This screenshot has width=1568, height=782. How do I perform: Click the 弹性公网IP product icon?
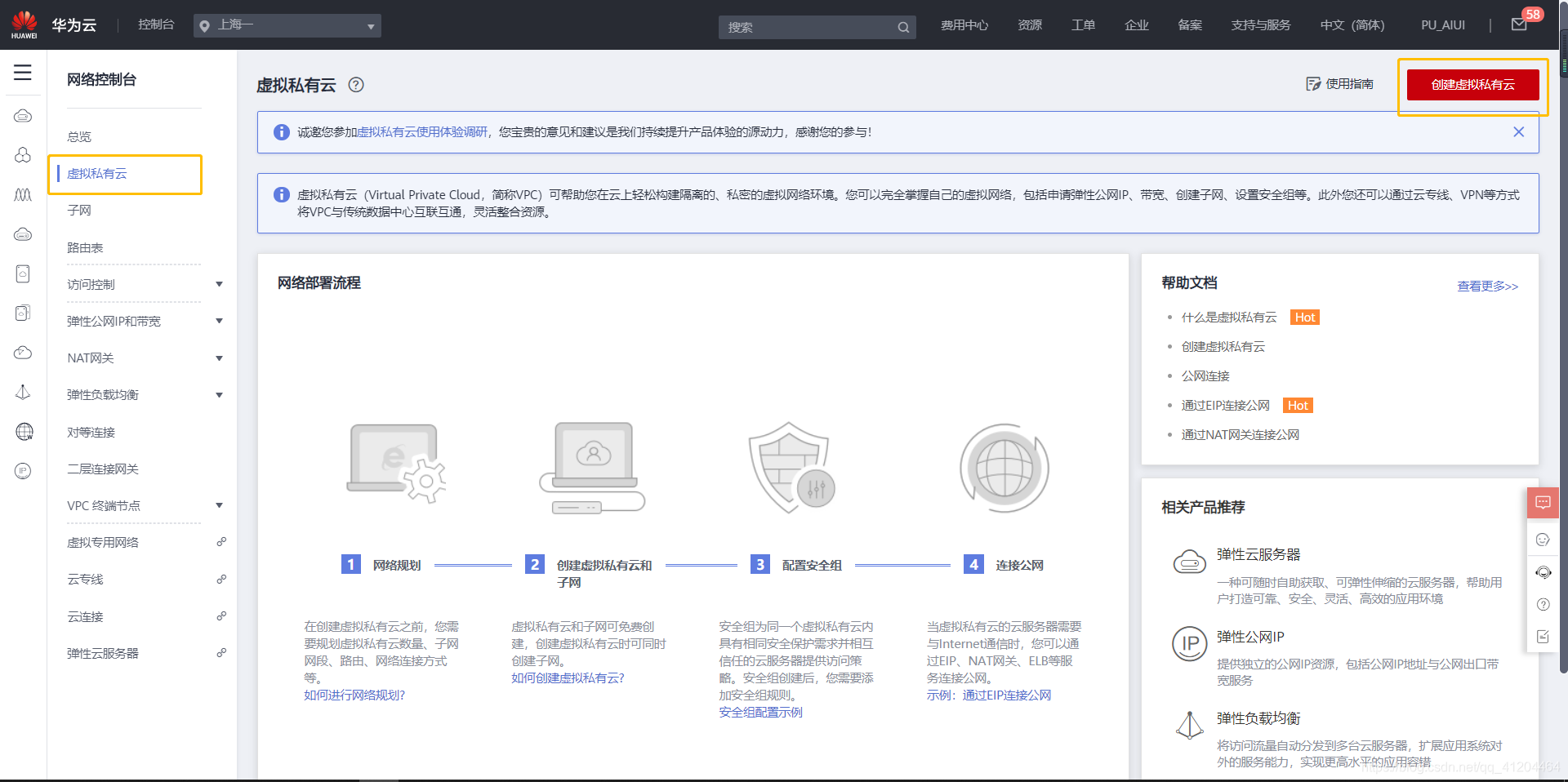[1190, 643]
